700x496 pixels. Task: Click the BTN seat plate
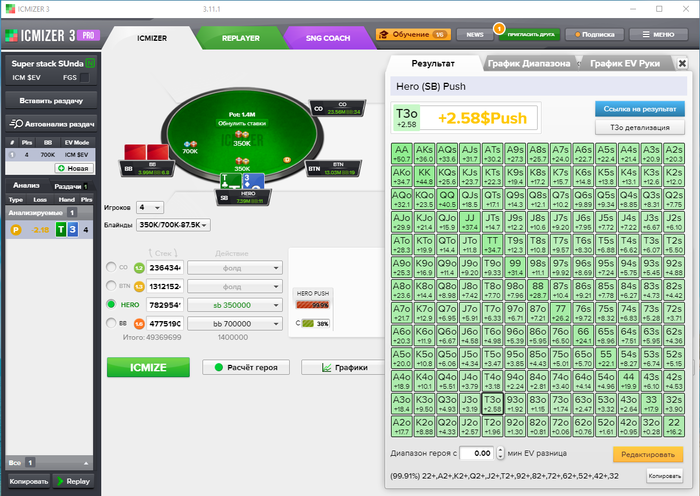coord(333,169)
